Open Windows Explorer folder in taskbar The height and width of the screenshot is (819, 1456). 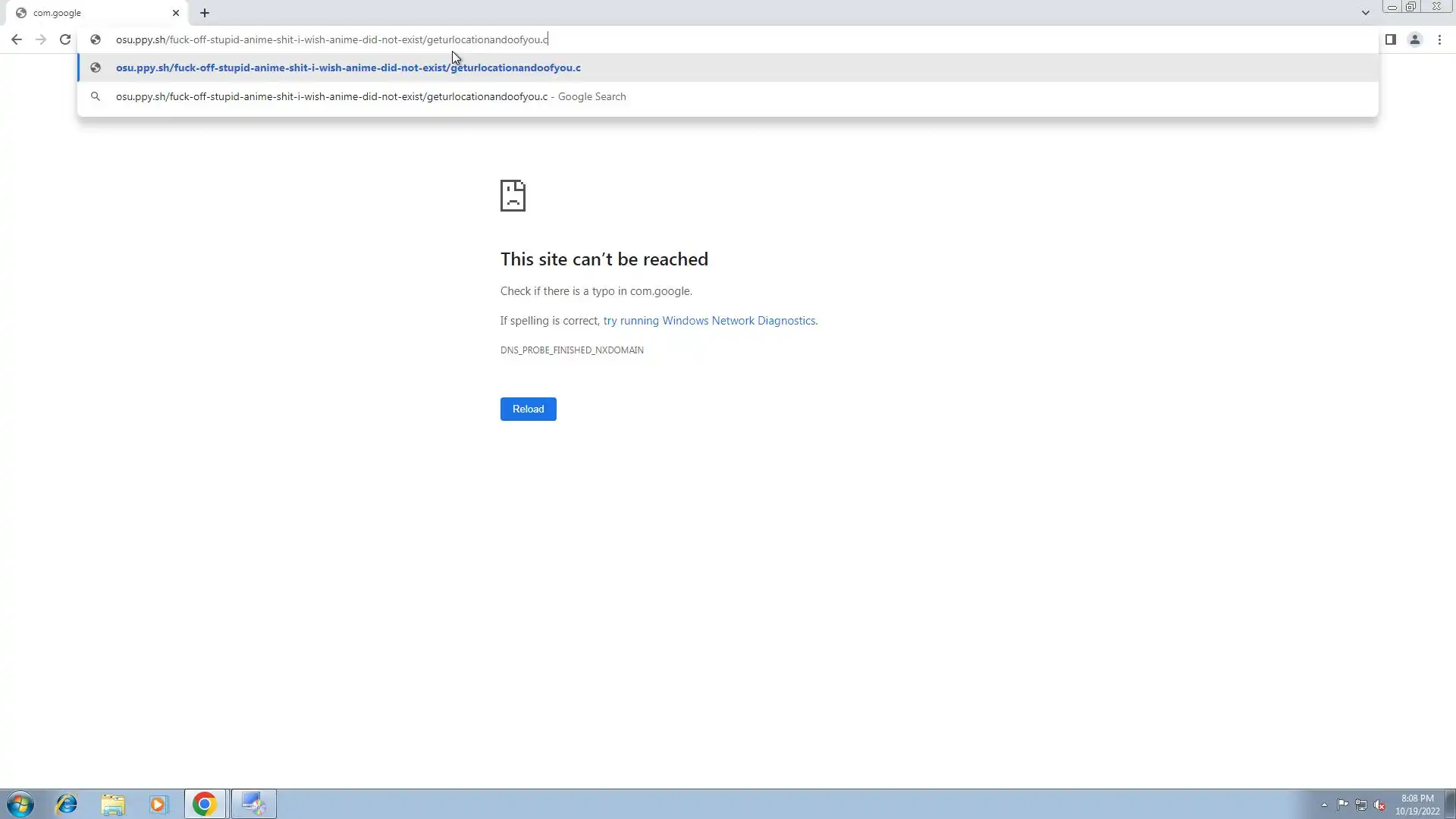(x=113, y=804)
